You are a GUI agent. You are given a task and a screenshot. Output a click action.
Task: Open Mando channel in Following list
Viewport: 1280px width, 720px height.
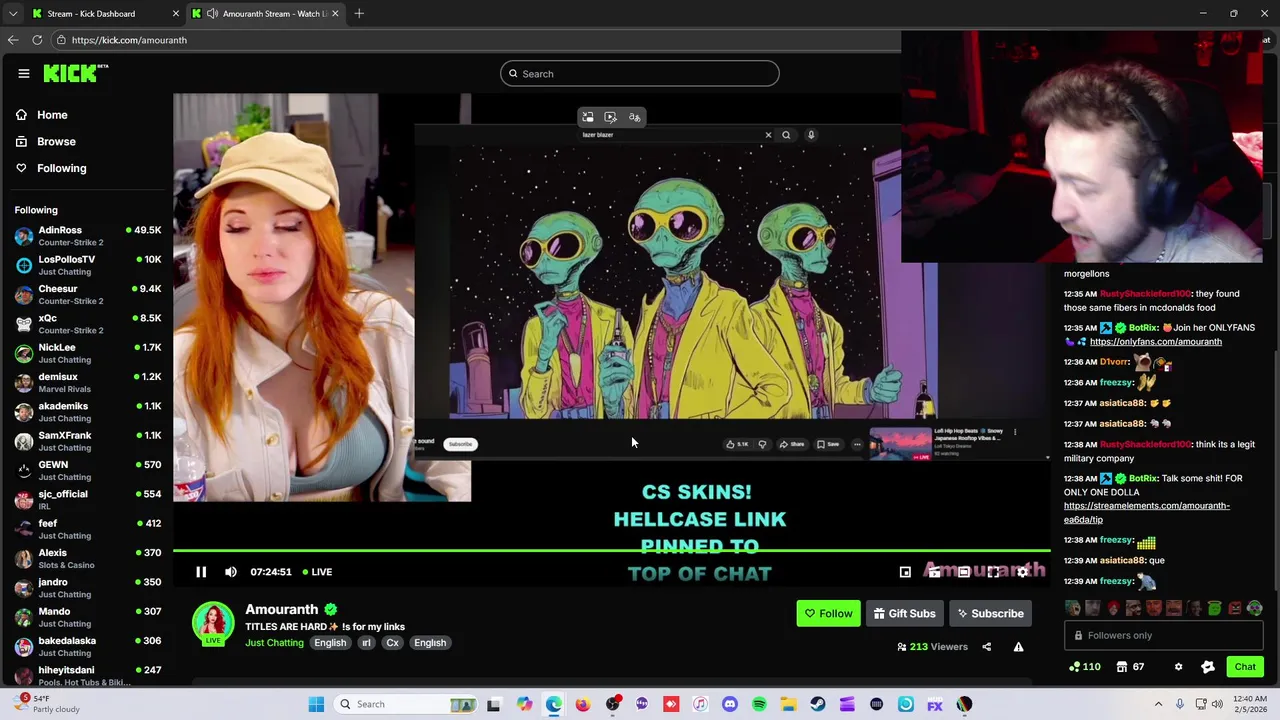(x=88, y=617)
